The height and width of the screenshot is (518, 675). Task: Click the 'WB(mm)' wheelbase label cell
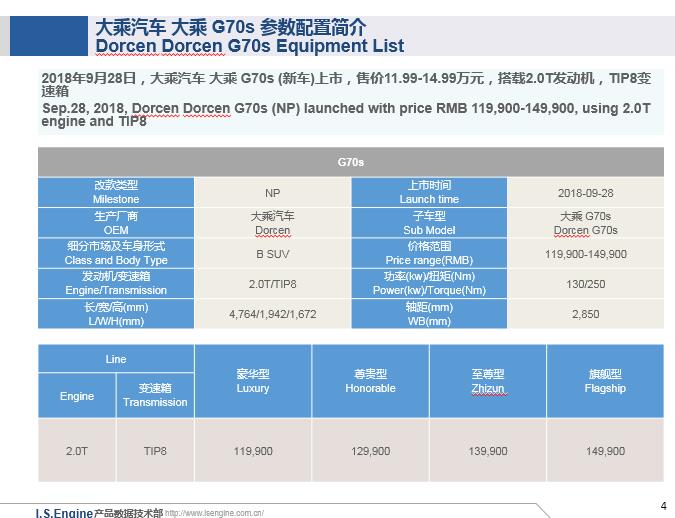(429, 314)
